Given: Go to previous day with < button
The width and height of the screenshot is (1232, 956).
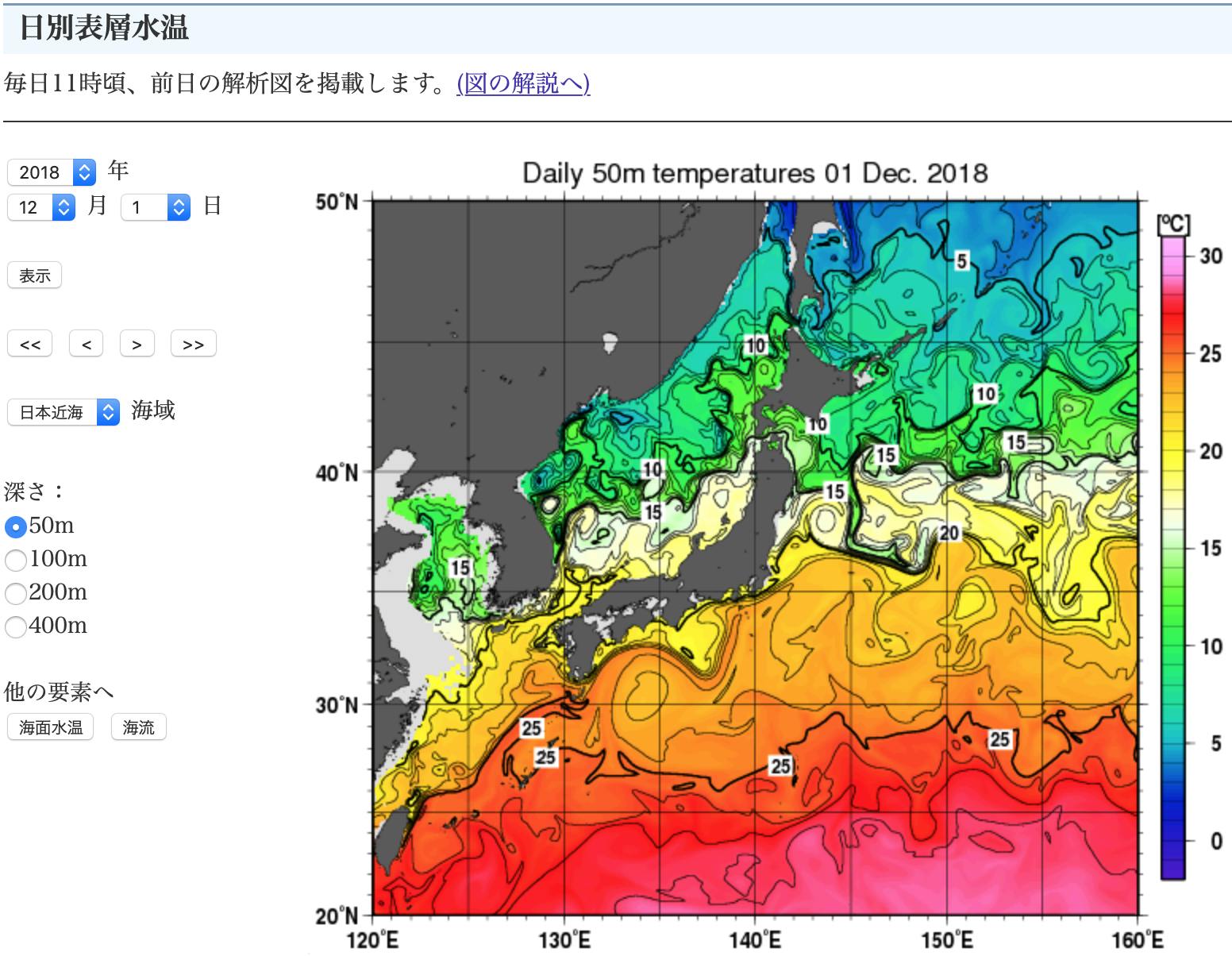Looking at the screenshot, I should click(x=86, y=345).
